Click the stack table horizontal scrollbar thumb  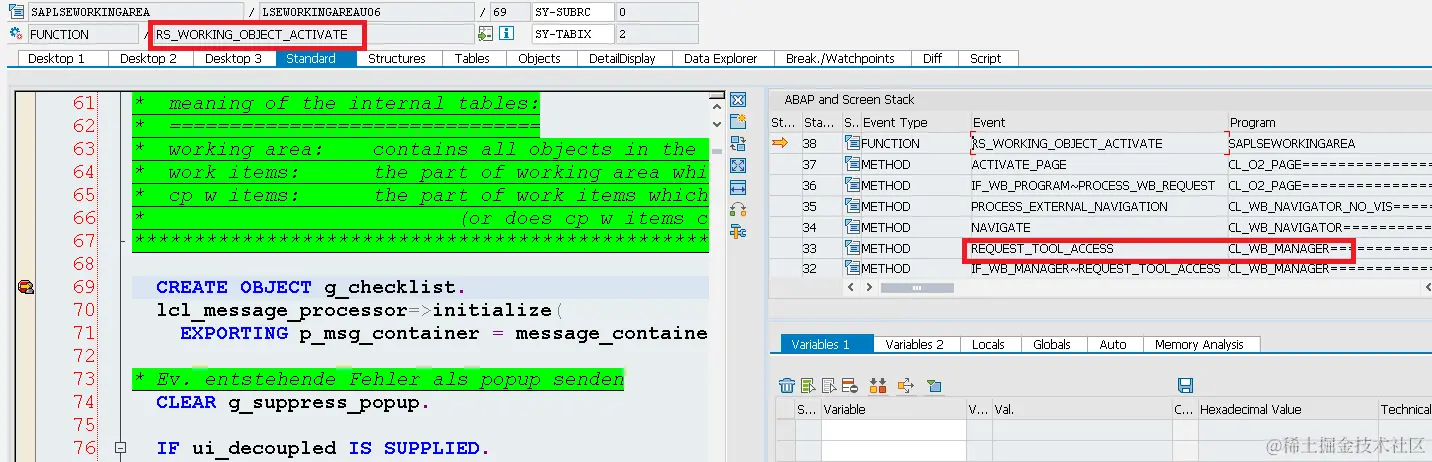[917, 287]
